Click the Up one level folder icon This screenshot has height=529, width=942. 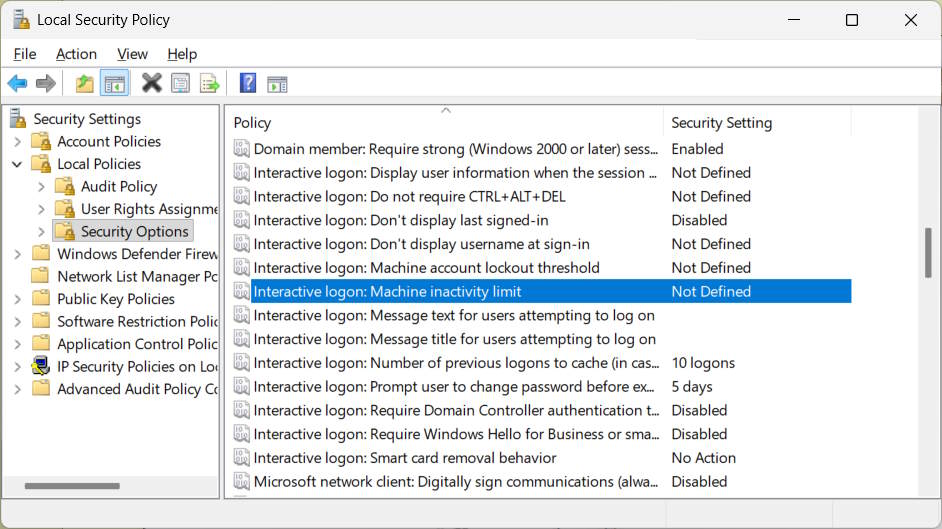(x=85, y=83)
